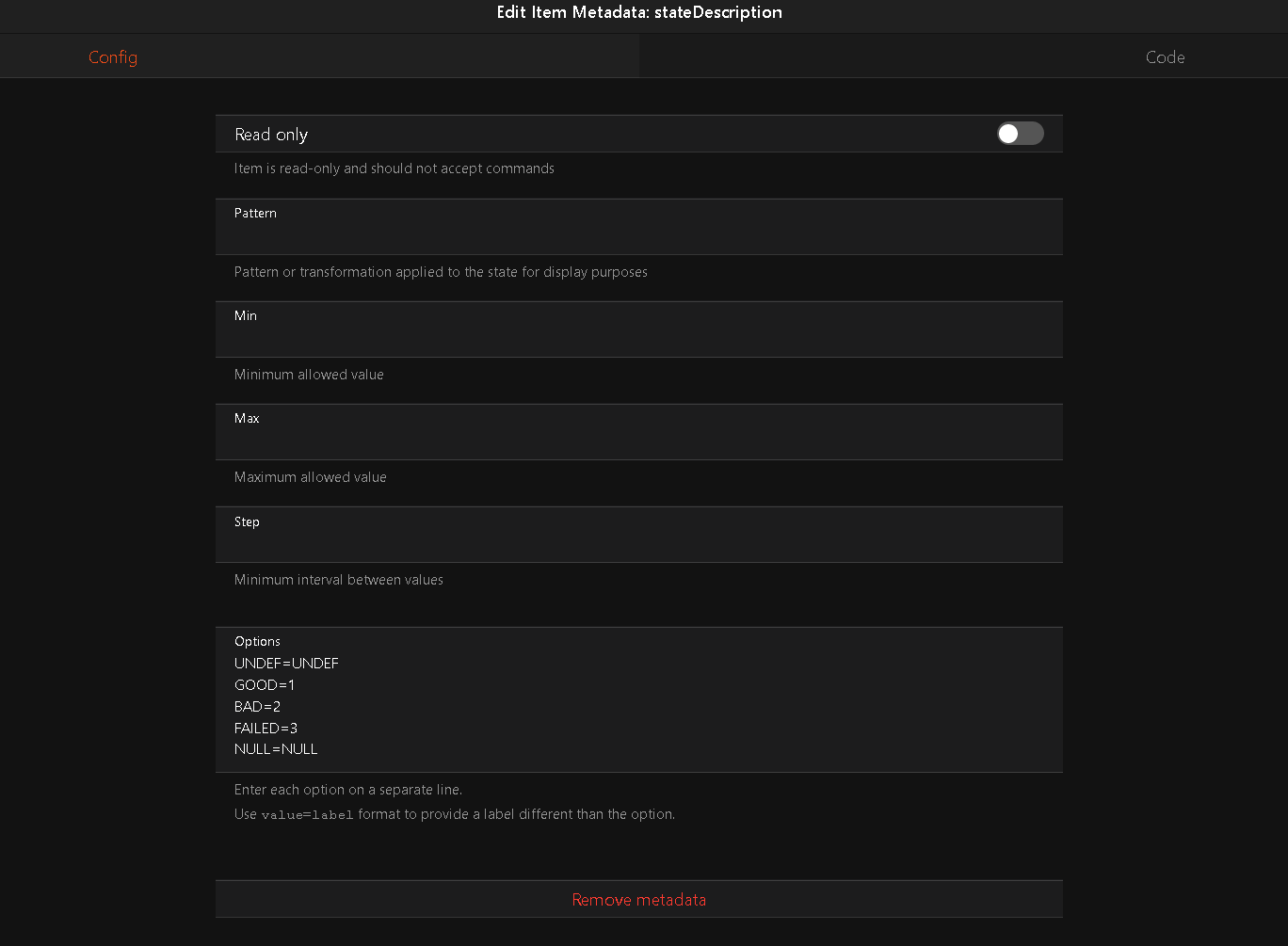Screen dimensions: 1288x946
Task: Switch to the Config tab
Action: click(113, 57)
